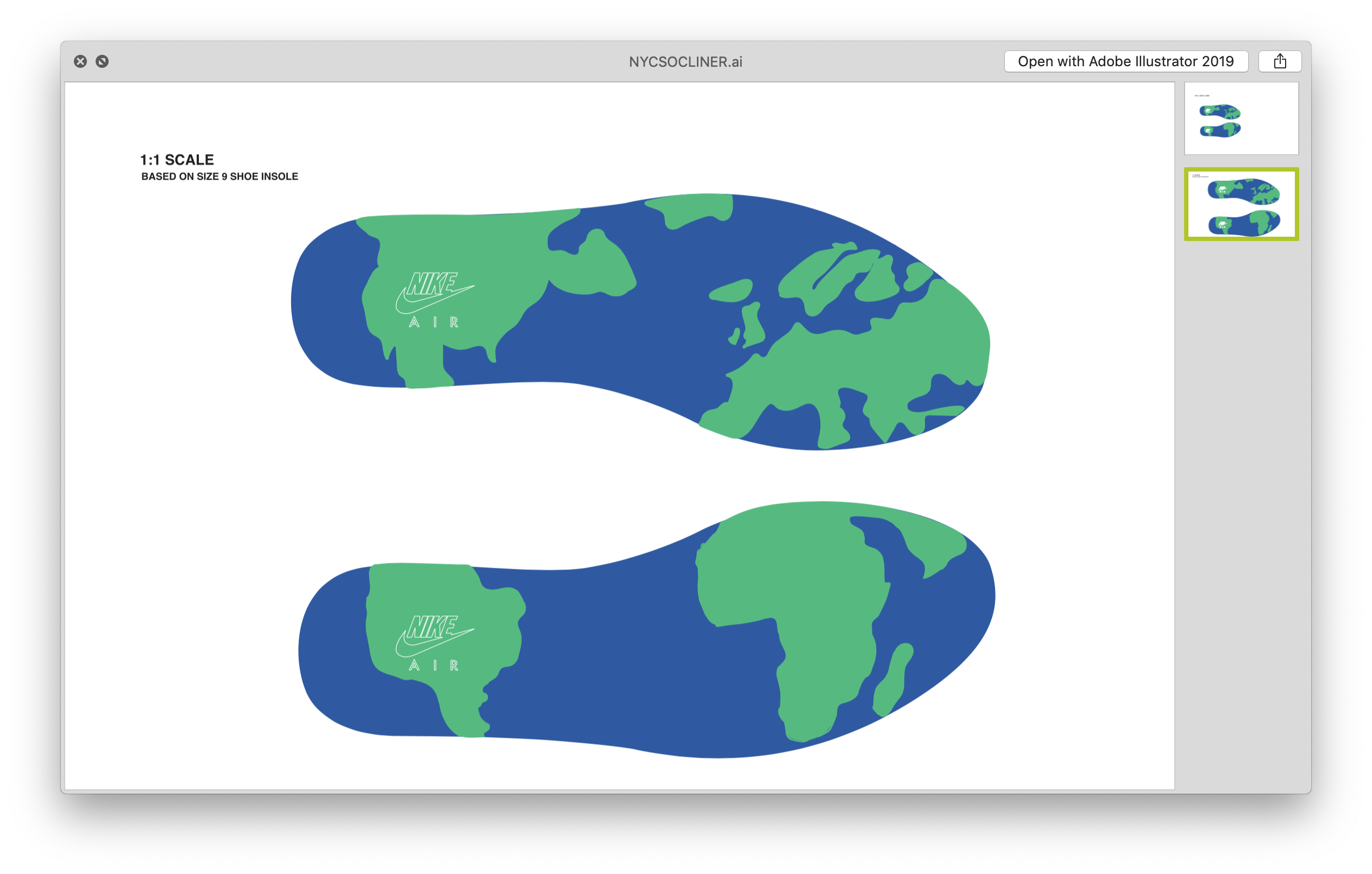Viewport: 1372px width, 874px height.
Task: Open the Share menu icon
Action: tap(1279, 61)
